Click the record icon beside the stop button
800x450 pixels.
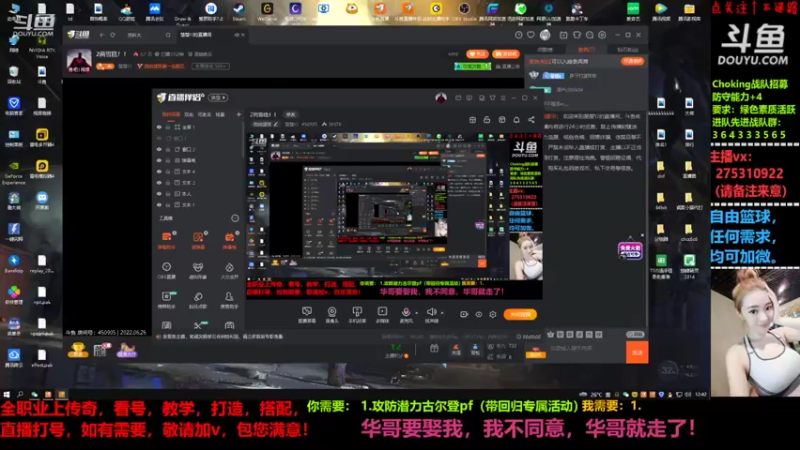(x=464, y=314)
